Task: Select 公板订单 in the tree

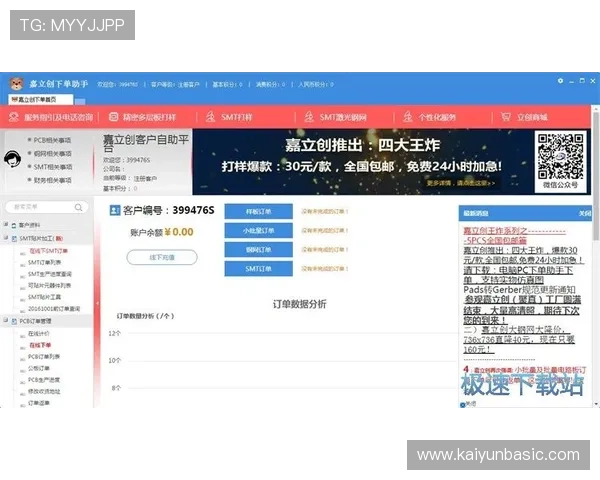Action: [x=39, y=368]
